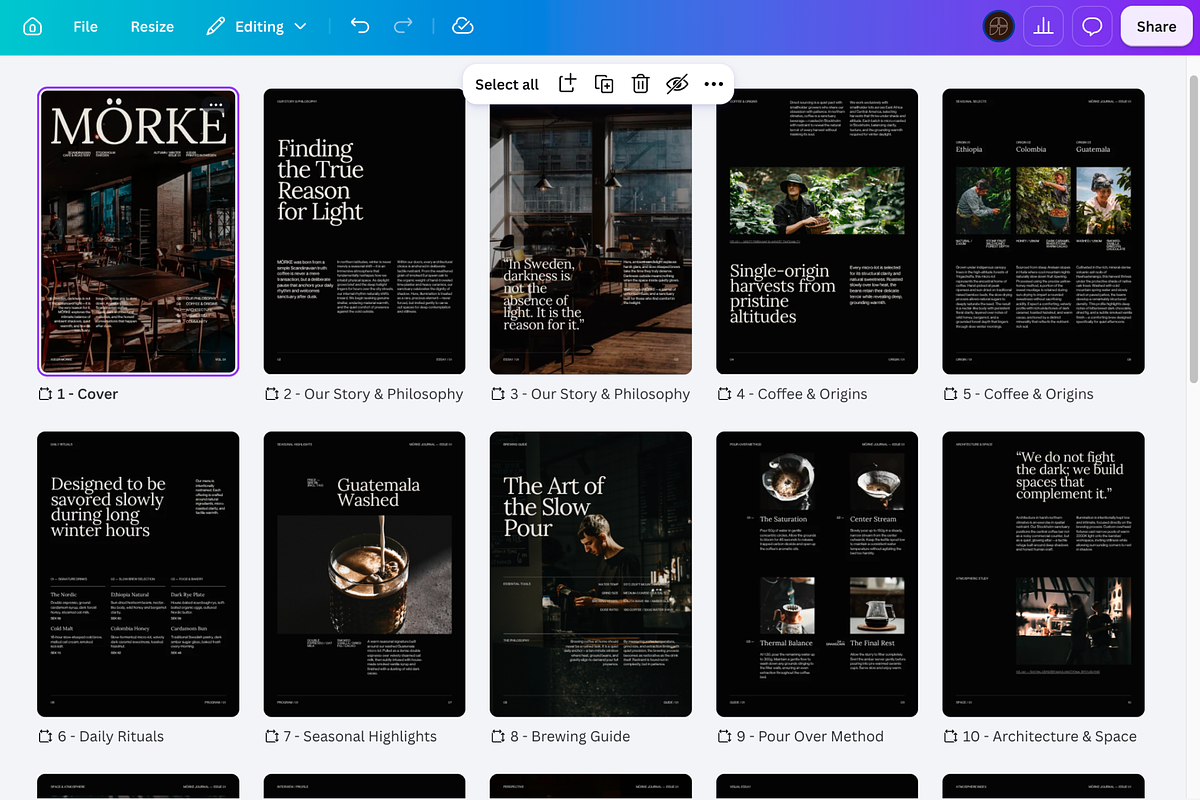Click the '8 - Brewing Guide' title

point(570,737)
